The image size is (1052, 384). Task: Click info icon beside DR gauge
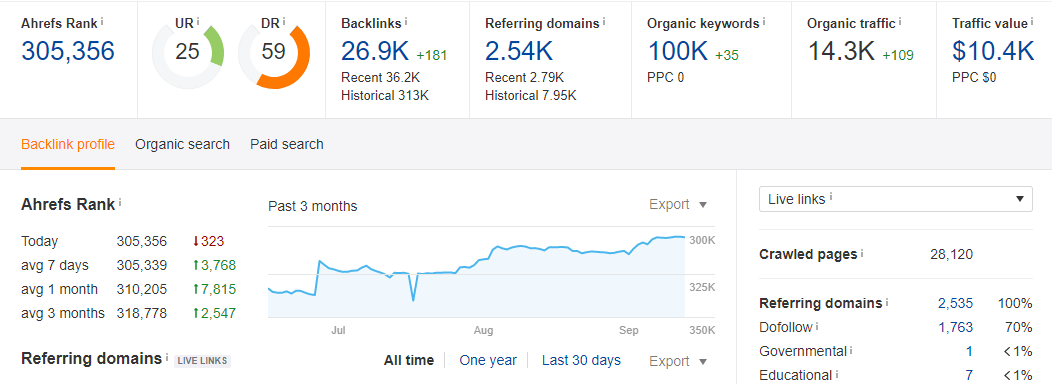(x=284, y=21)
